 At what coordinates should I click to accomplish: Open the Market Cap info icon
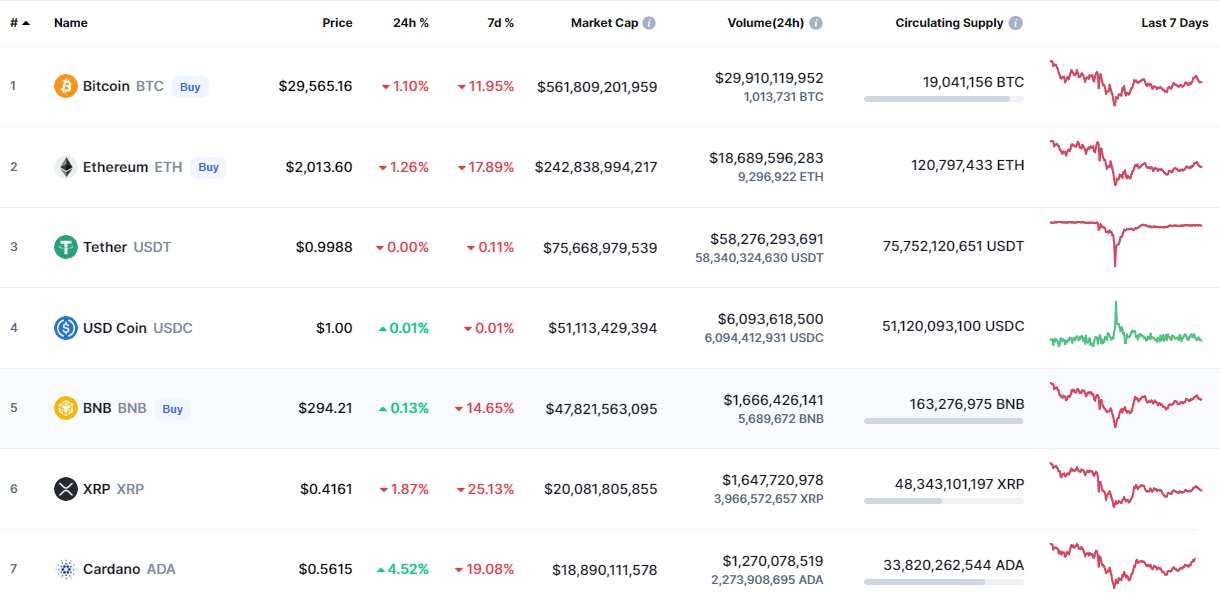point(649,23)
